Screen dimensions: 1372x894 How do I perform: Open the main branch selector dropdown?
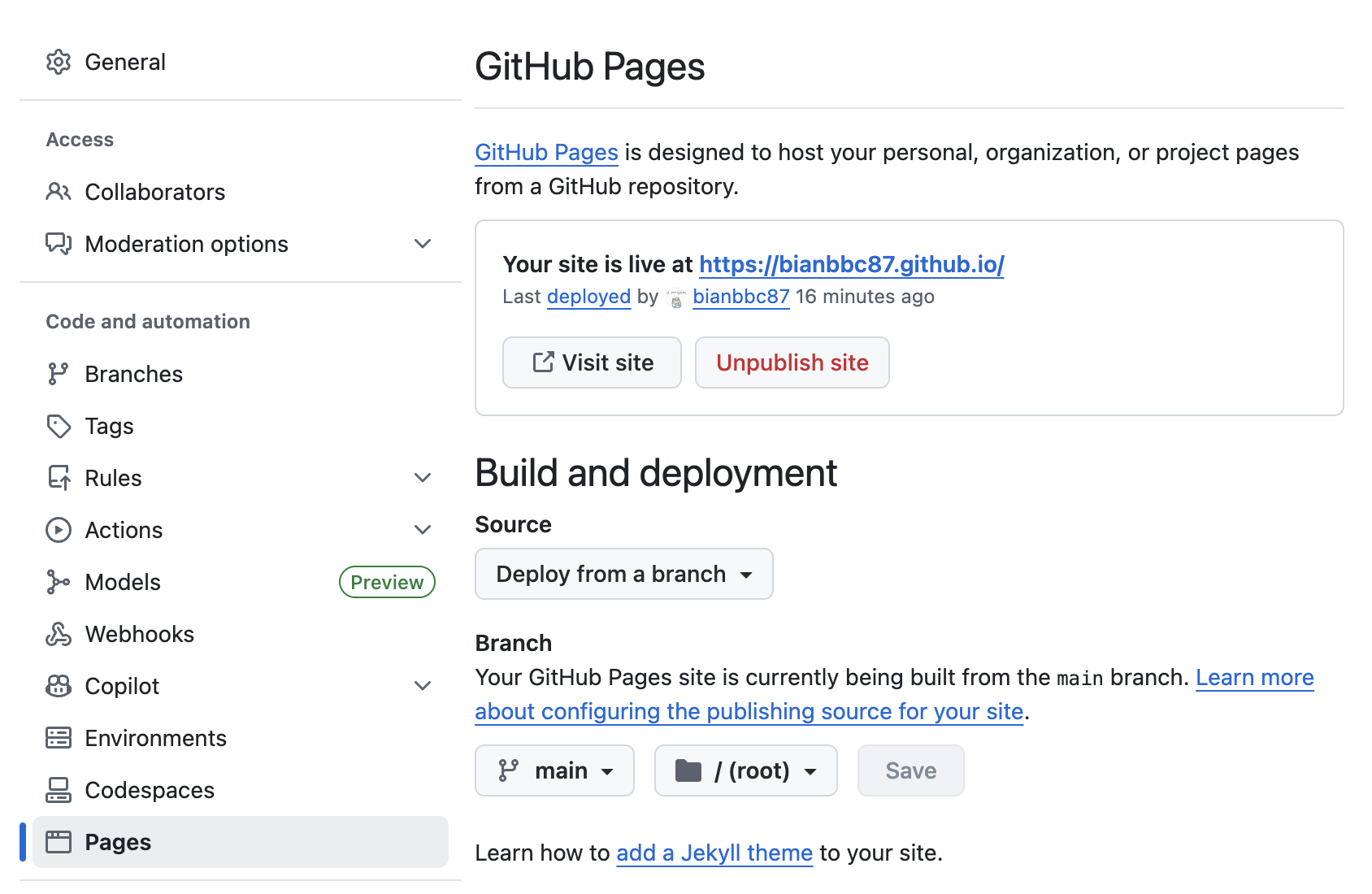[554, 770]
